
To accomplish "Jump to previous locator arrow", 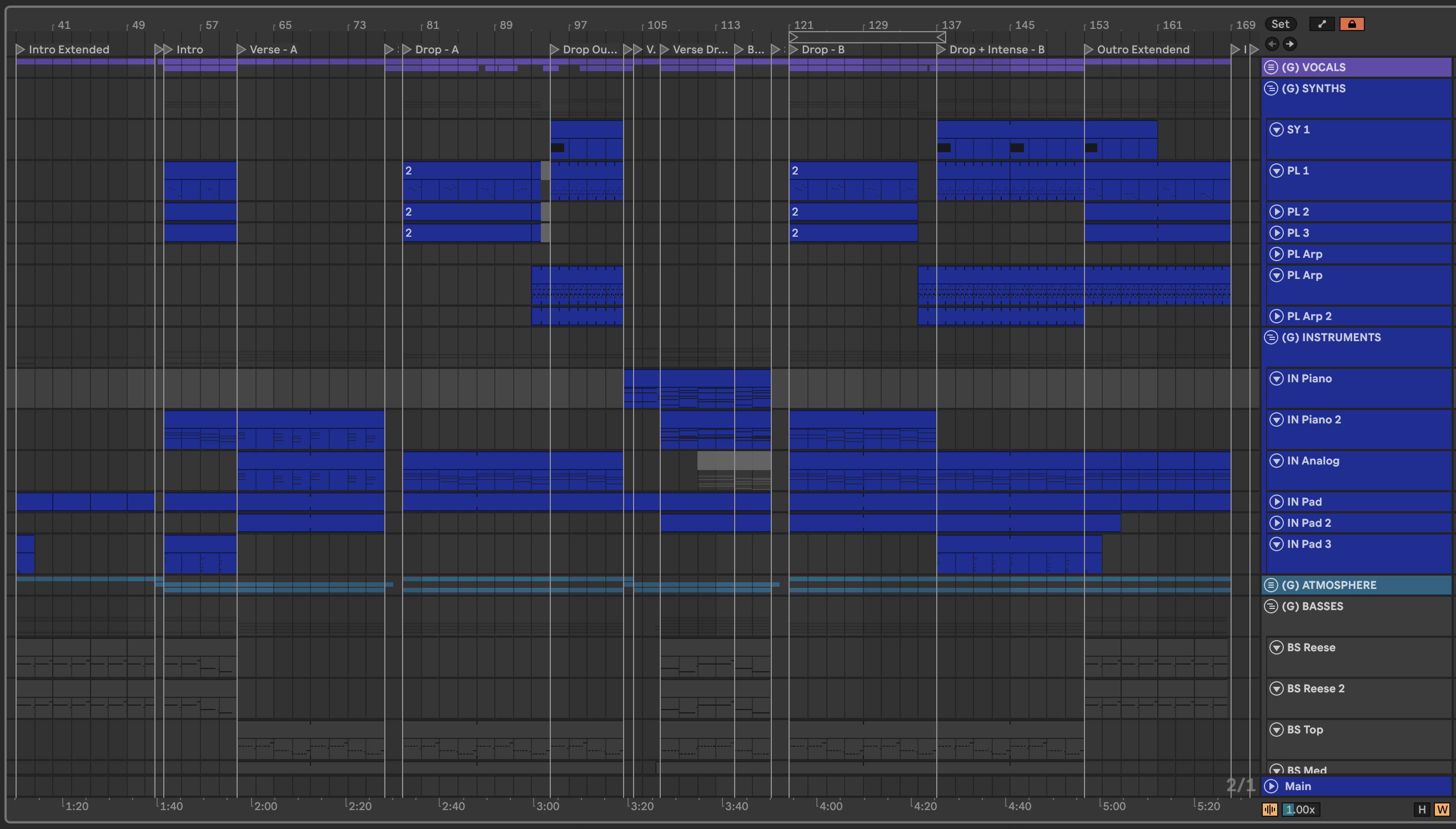I will point(1272,44).
